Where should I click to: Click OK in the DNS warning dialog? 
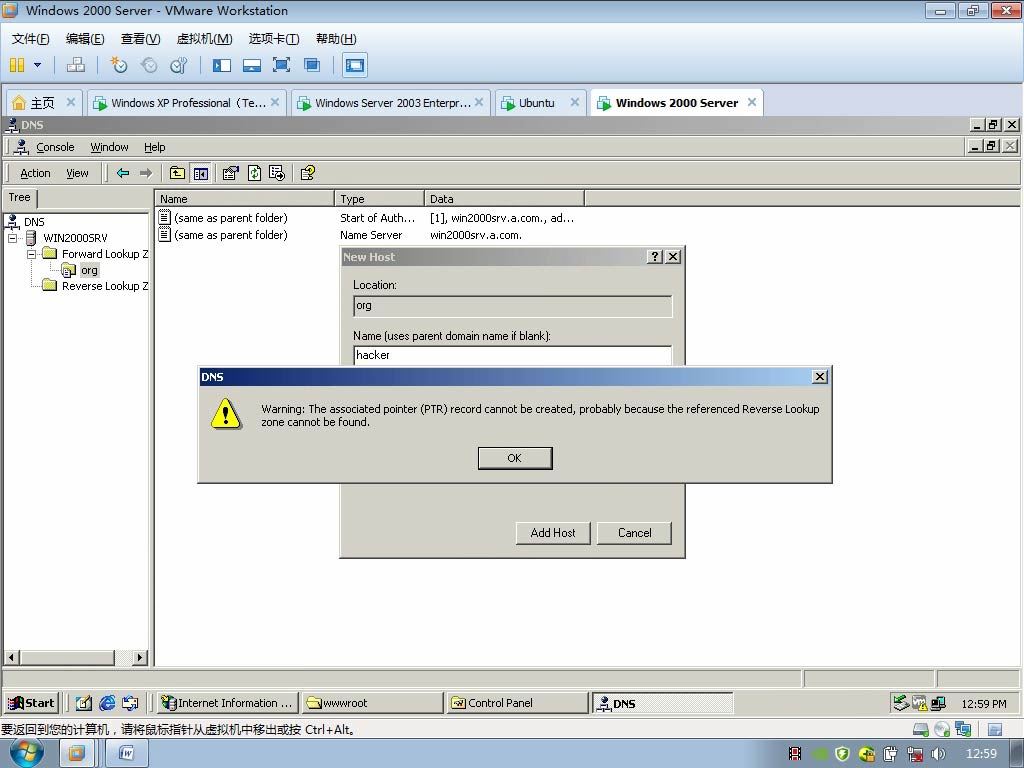pos(515,458)
